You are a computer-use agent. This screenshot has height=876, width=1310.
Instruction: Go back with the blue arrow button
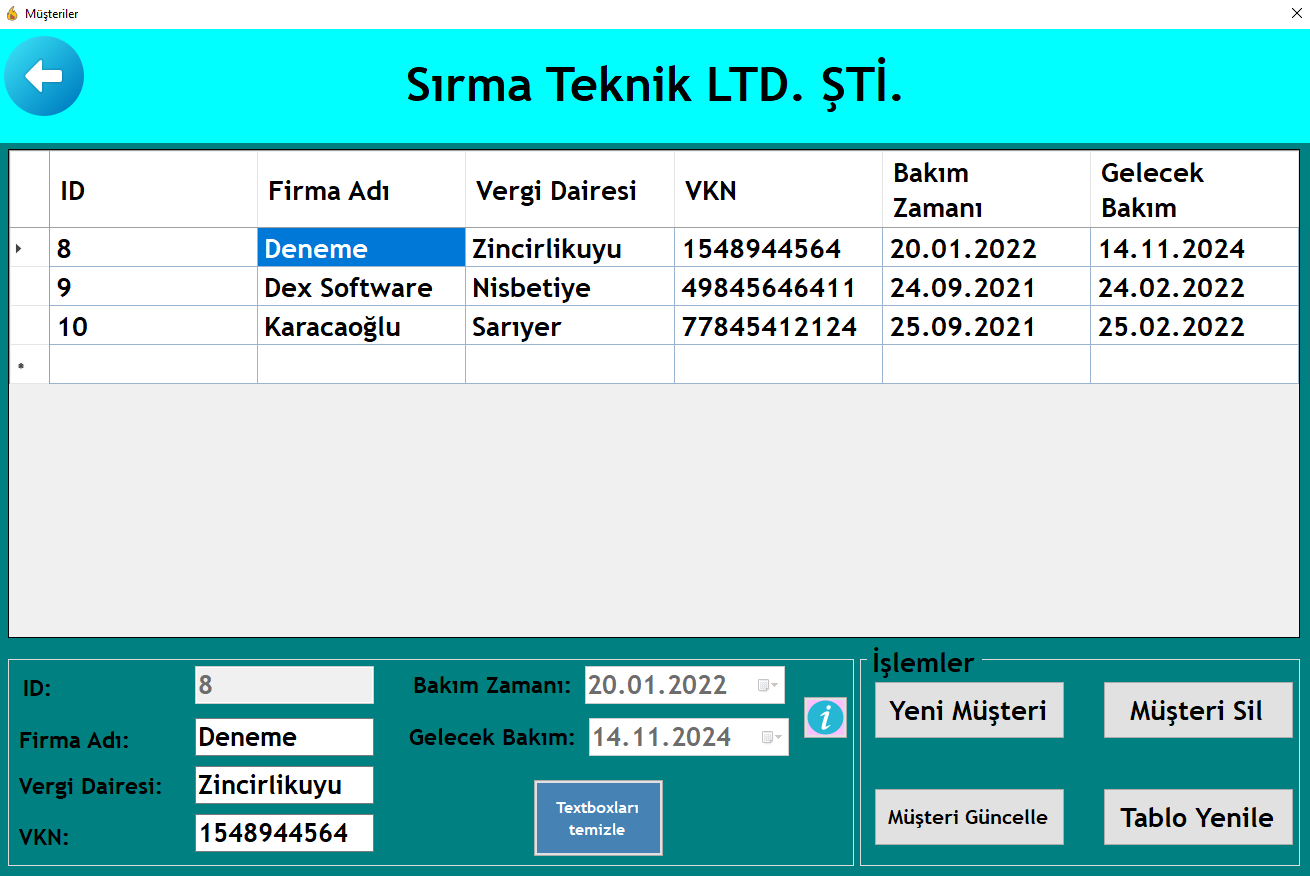tap(44, 76)
